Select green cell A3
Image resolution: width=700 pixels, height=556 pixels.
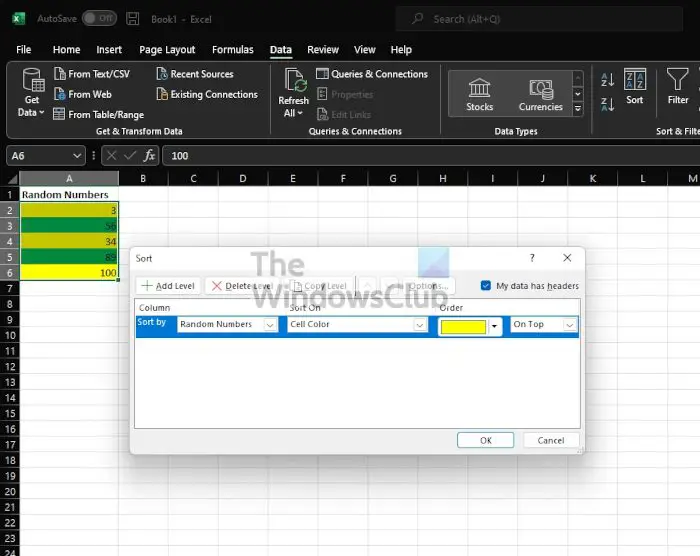[x=69, y=226]
